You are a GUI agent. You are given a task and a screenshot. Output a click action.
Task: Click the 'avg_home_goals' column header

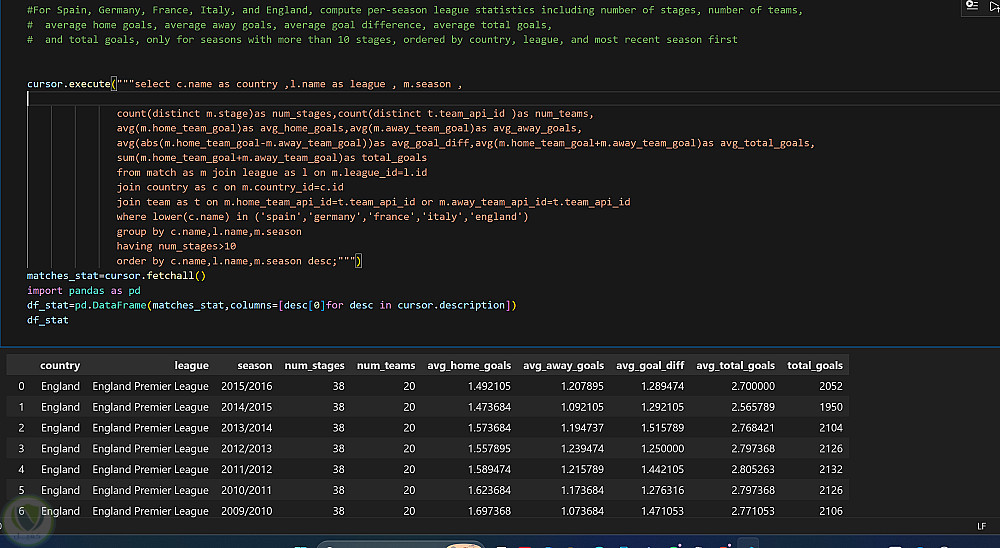(x=469, y=365)
